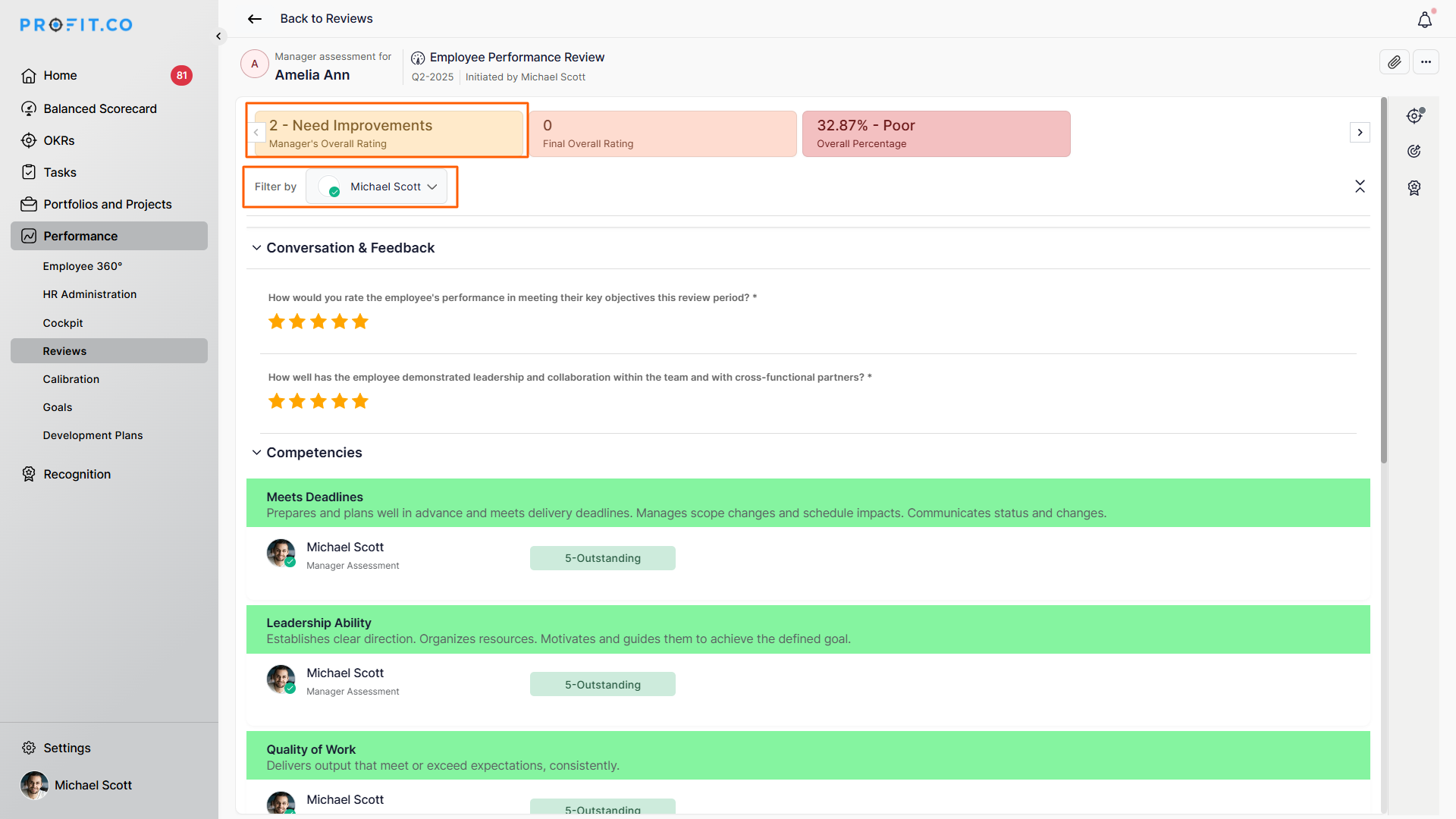Viewport: 1456px width, 819px height.
Task: Collapse the expanded view with the top-right arrows icon
Action: click(1360, 187)
